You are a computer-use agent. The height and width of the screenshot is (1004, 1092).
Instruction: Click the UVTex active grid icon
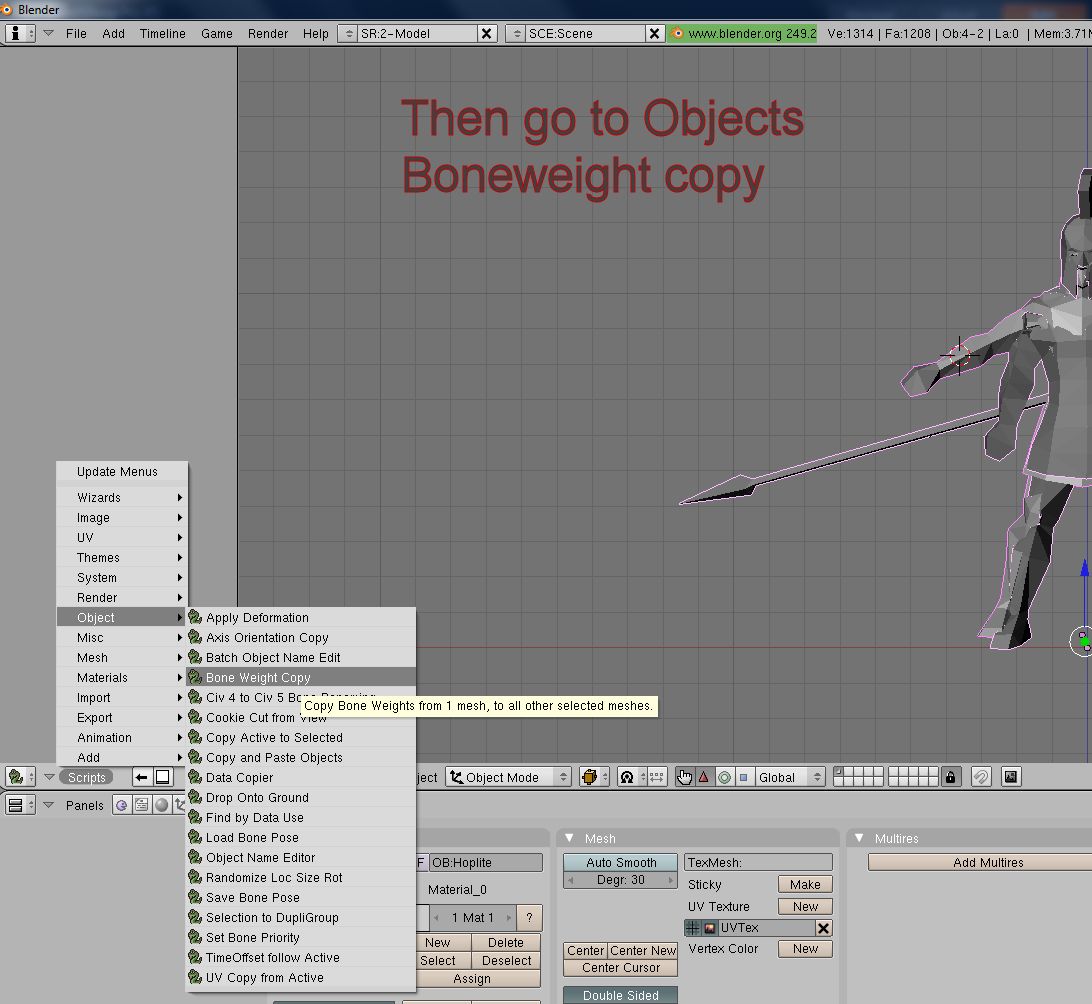693,928
